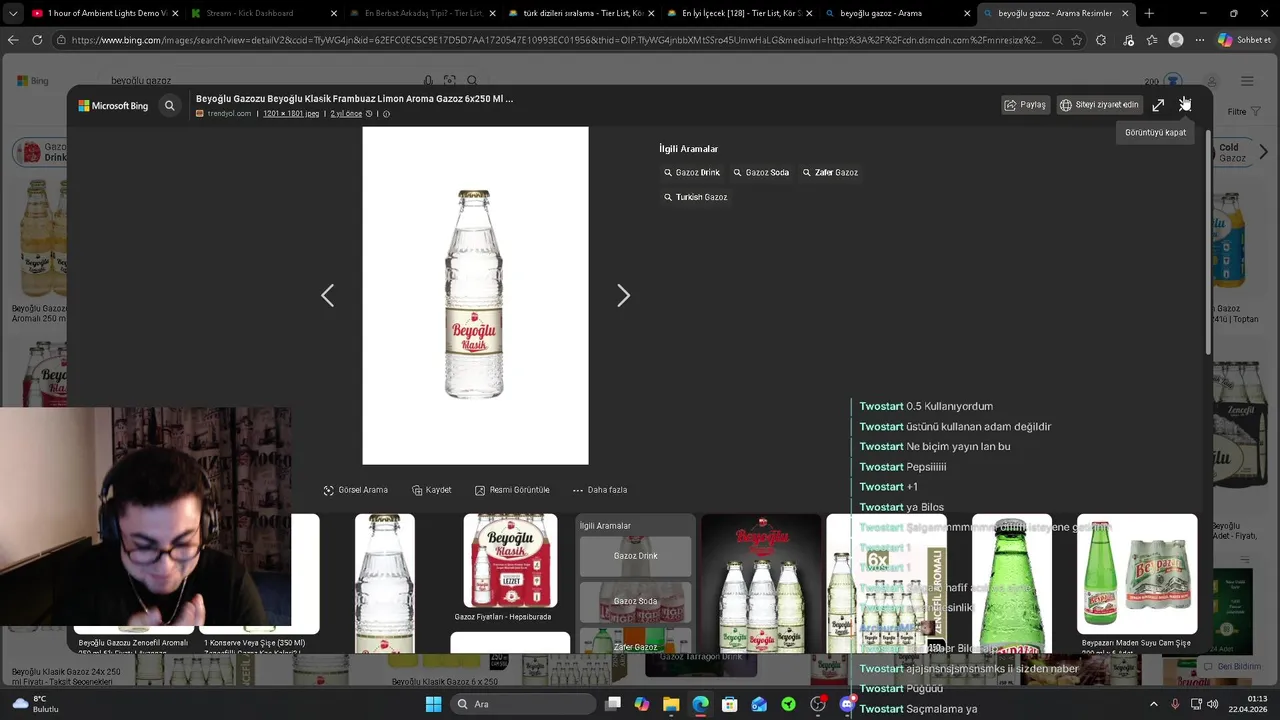Add page to favorites star icon
This screenshot has height=720, width=1280.
coord(1077,40)
